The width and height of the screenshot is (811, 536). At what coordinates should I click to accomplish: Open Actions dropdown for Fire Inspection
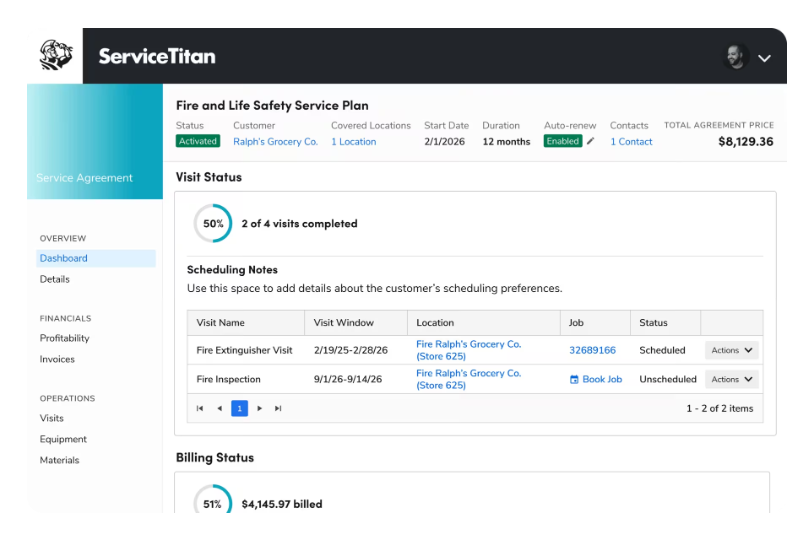(x=731, y=379)
